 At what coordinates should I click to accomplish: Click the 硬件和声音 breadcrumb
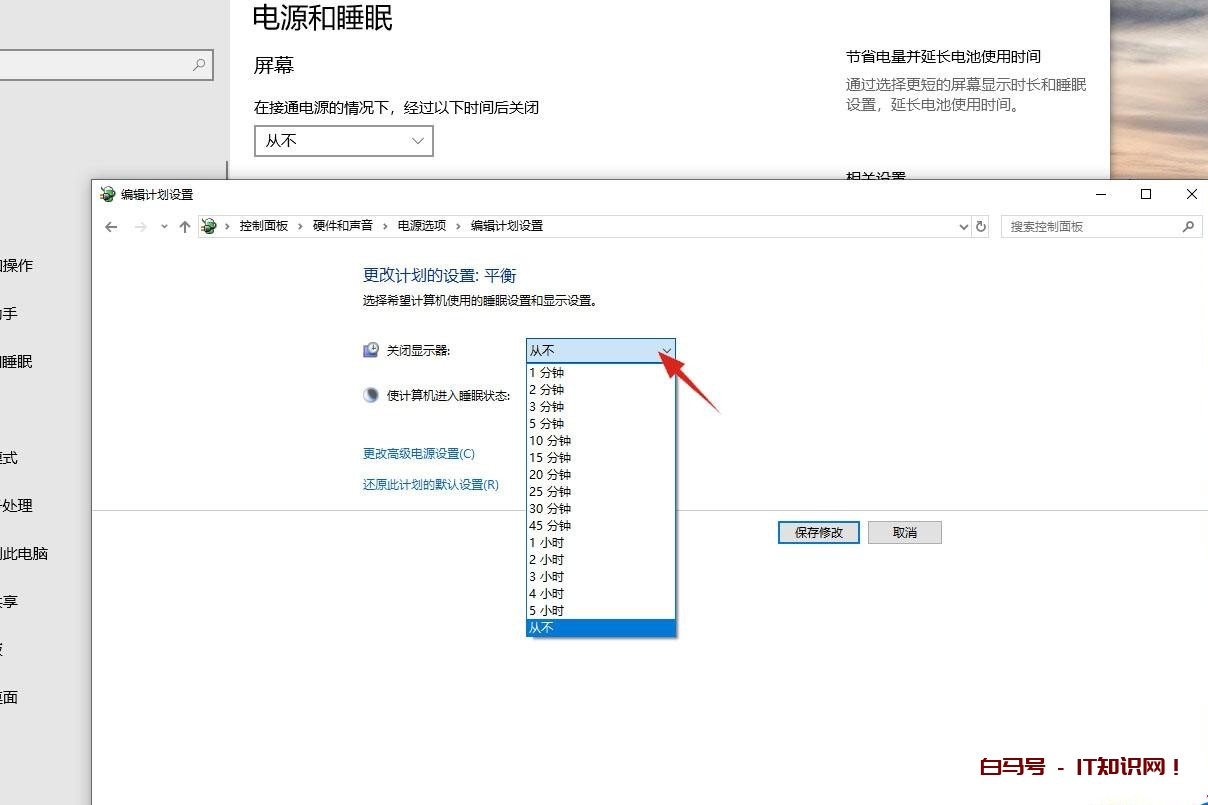pyautogui.click(x=342, y=226)
